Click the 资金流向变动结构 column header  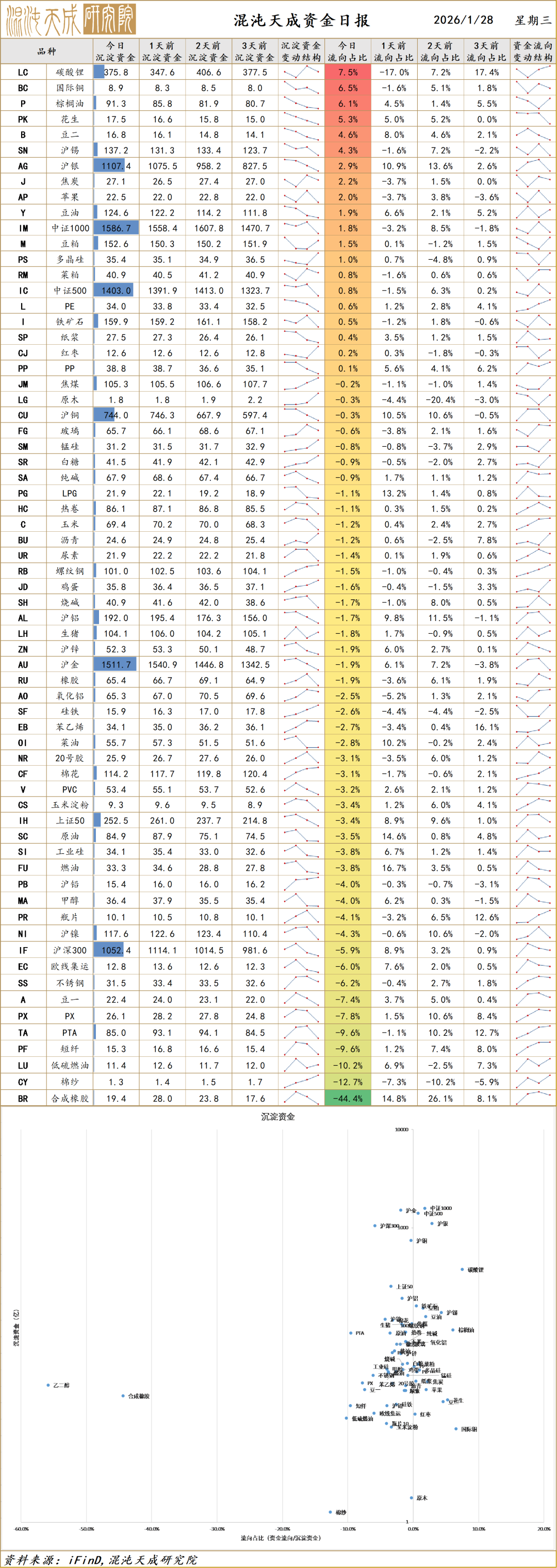[533, 52]
